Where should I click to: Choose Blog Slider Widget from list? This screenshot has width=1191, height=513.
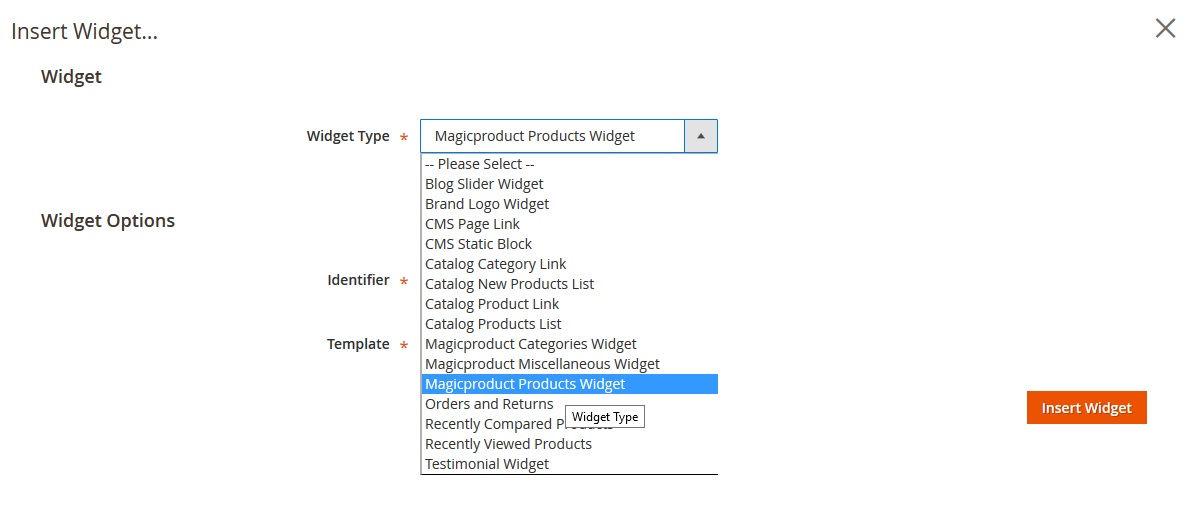[x=484, y=184]
